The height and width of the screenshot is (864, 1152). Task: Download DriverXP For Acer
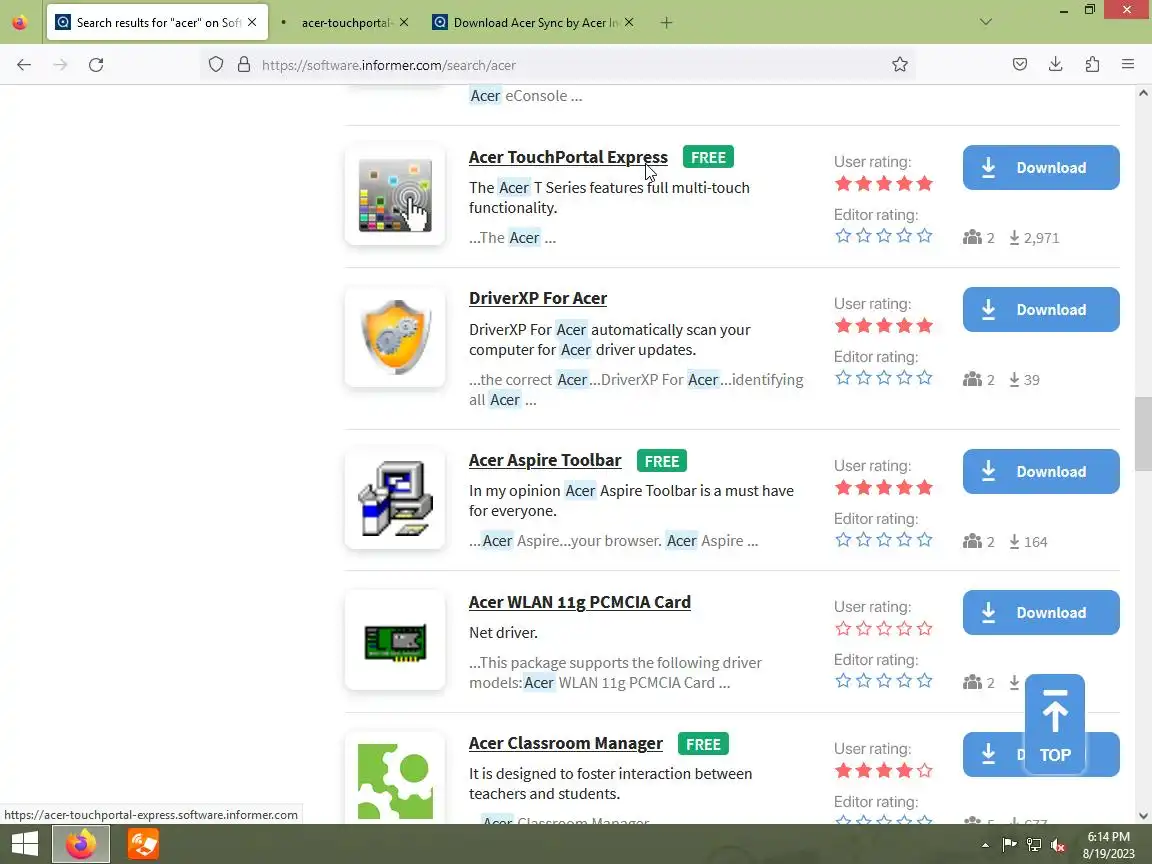coord(1041,309)
